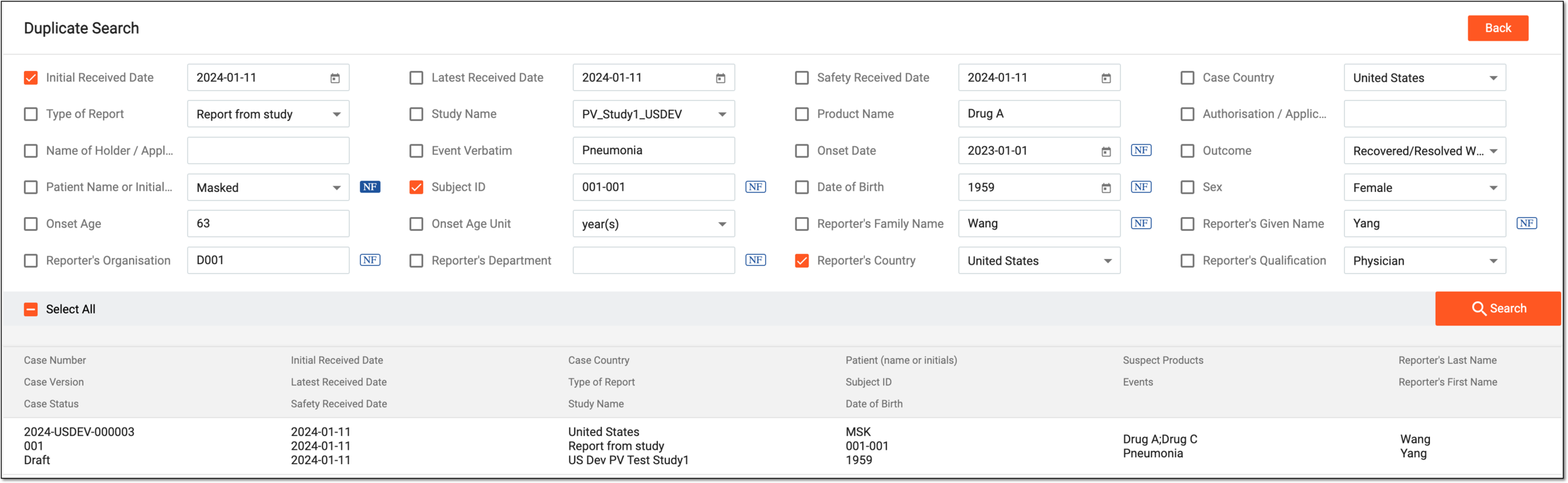The width and height of the screenshot is (1568, 483).
Task: Tick the Study Name checkbox
Action: [416, 114]
